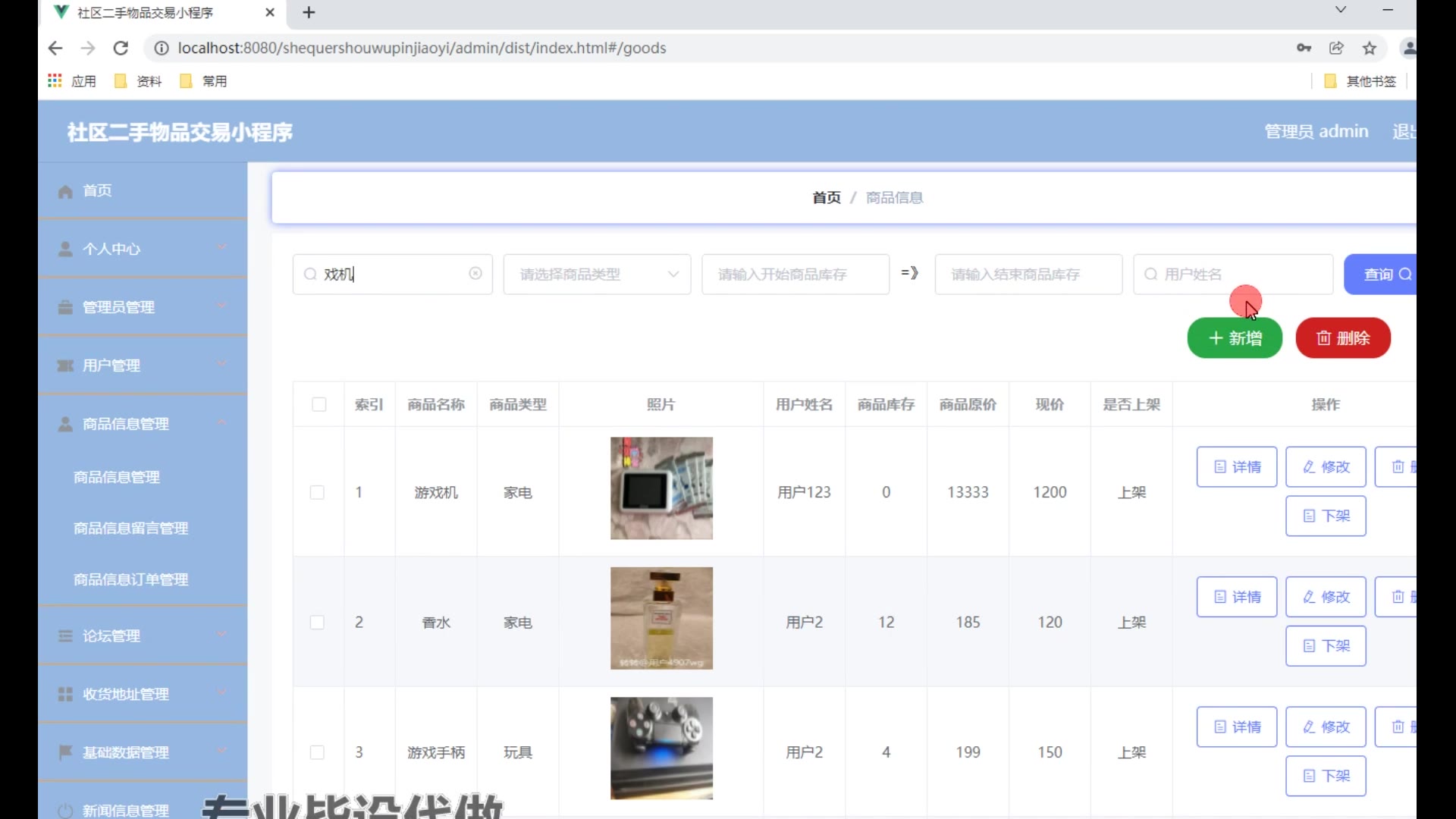Click the browser reload icon

121,48
